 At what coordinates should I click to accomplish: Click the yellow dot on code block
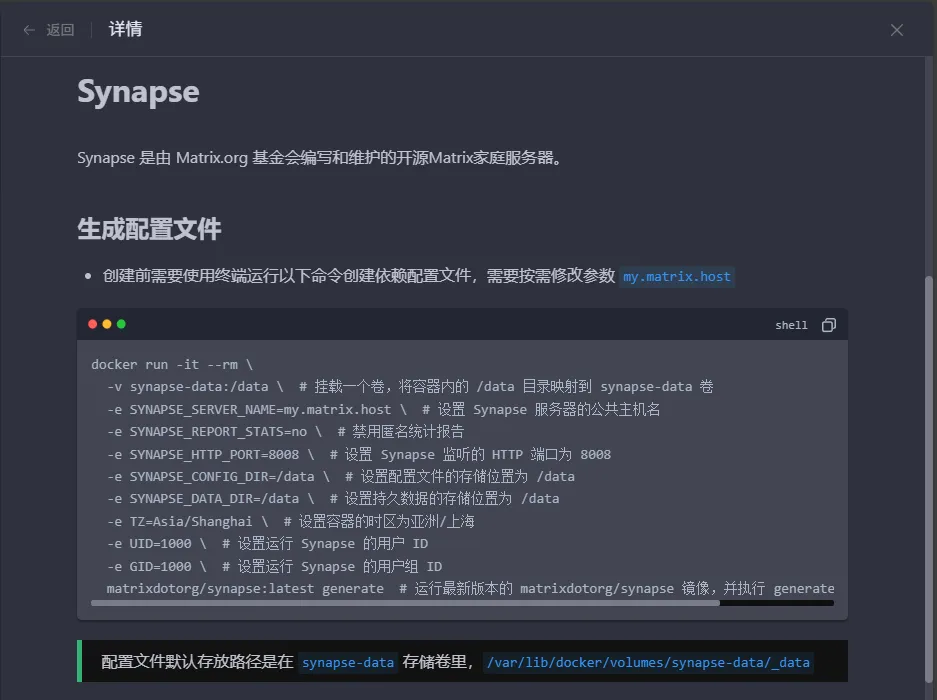[107, 324]
